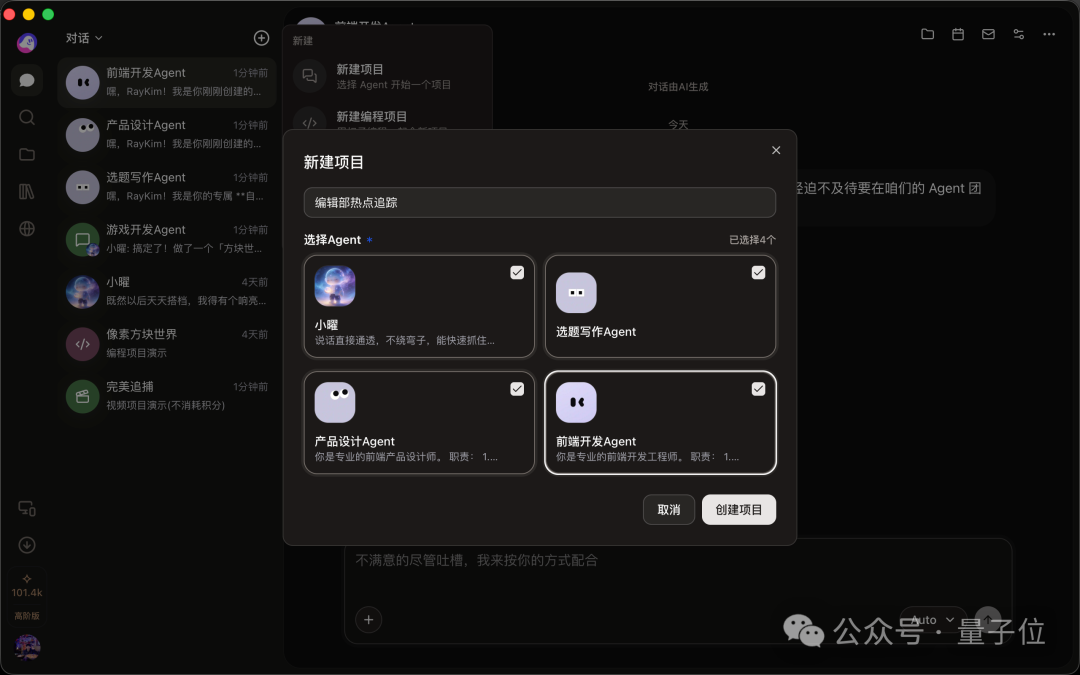Viewport: 1080px width, 675px height.
Task: Open the folder icon in the left sidebar
Action: pos(27,154)
